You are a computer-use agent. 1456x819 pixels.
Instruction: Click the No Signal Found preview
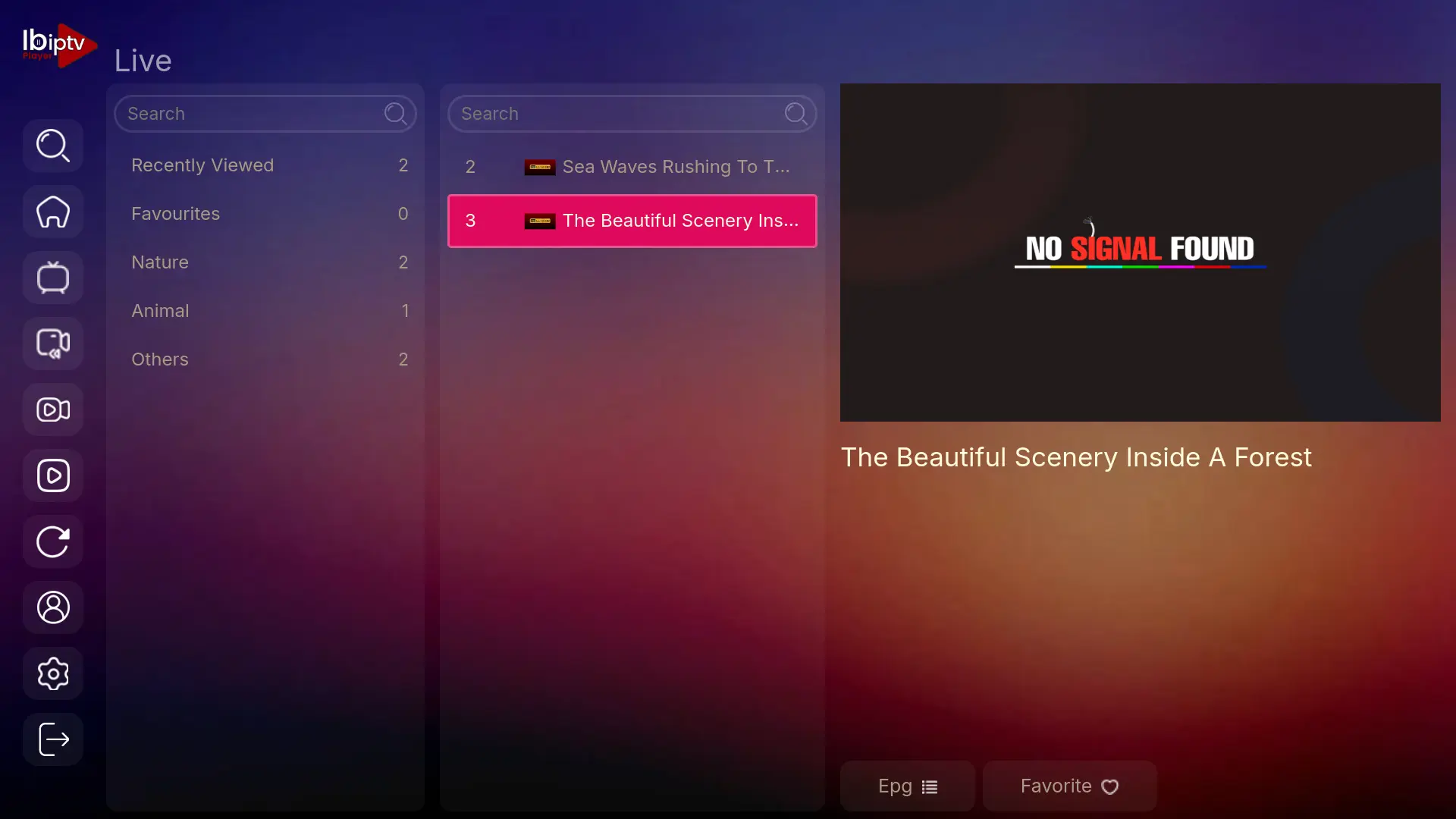point(1140,252)
